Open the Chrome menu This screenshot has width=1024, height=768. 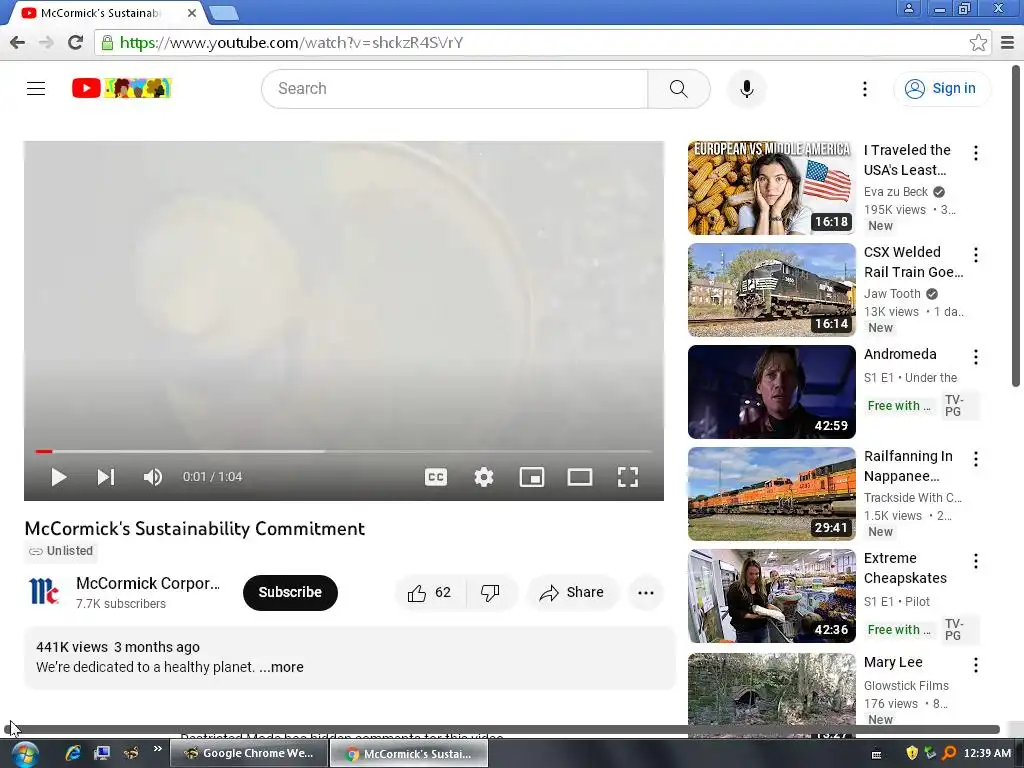pyautogui.click(x=1008, y=42)
